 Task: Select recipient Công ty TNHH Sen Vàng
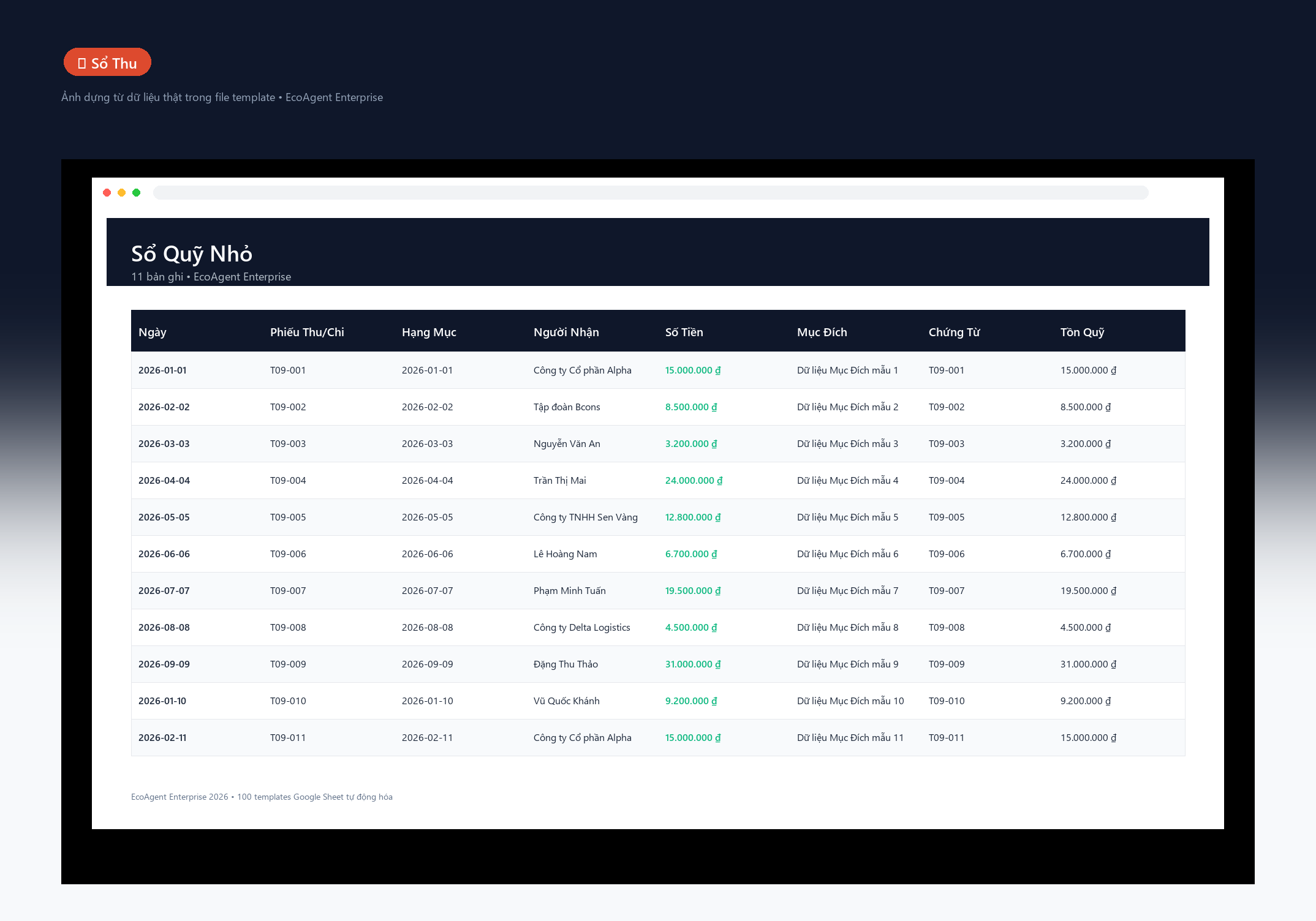586,517
